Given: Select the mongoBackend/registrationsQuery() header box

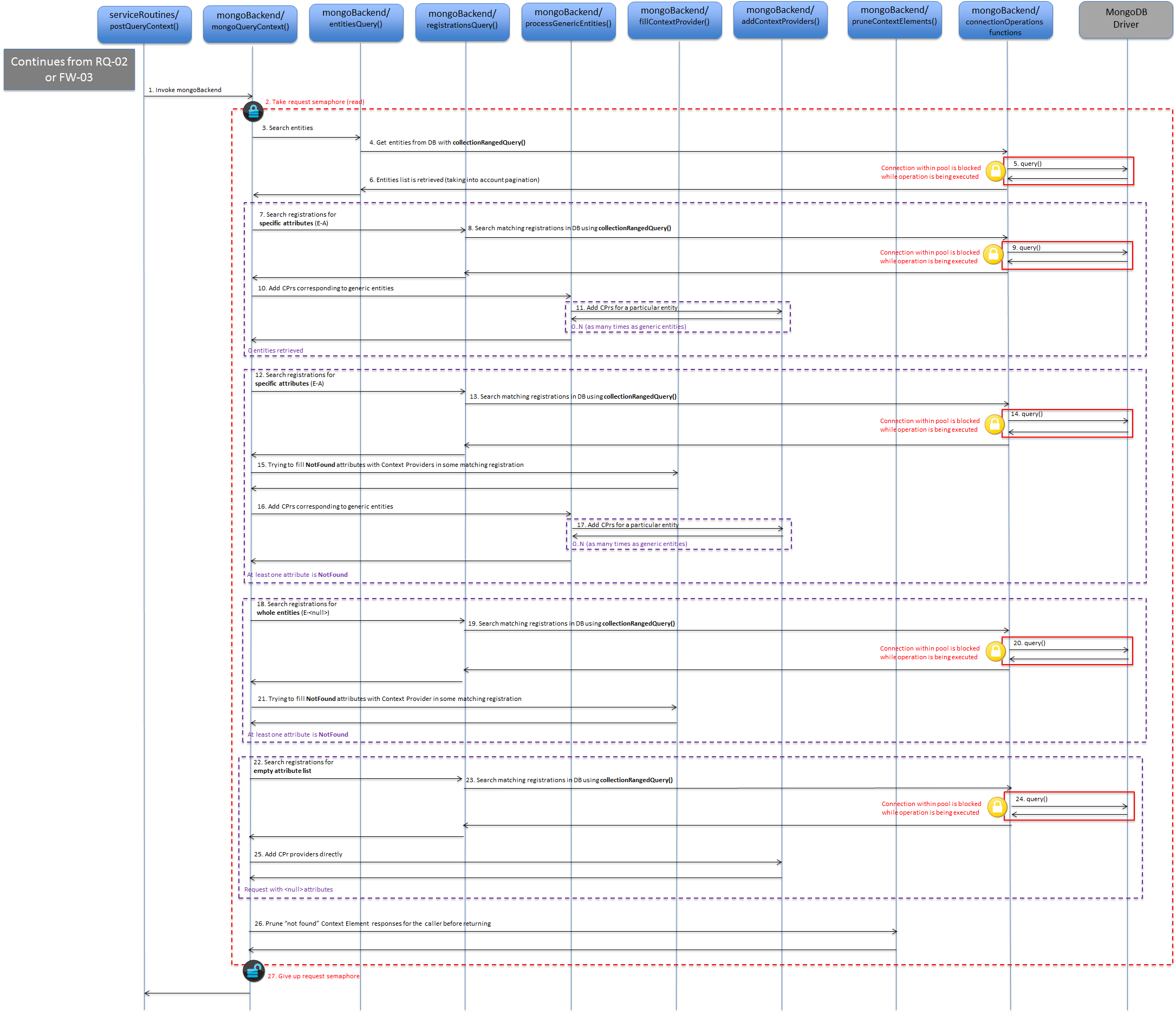Looking at the screenshot, I should coord(463,23).
